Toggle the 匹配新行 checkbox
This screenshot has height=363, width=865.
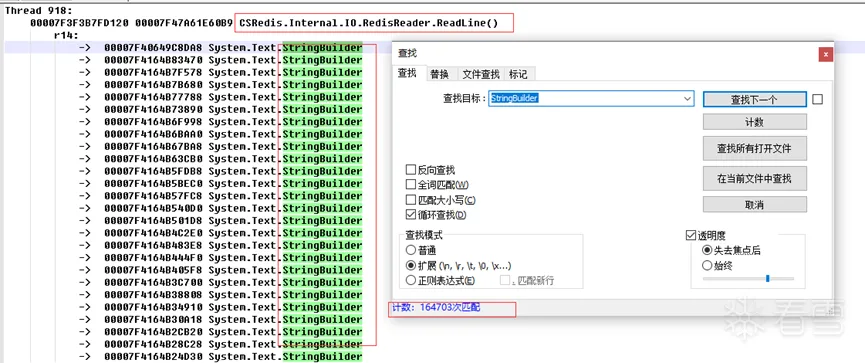[x=505, y=280]
